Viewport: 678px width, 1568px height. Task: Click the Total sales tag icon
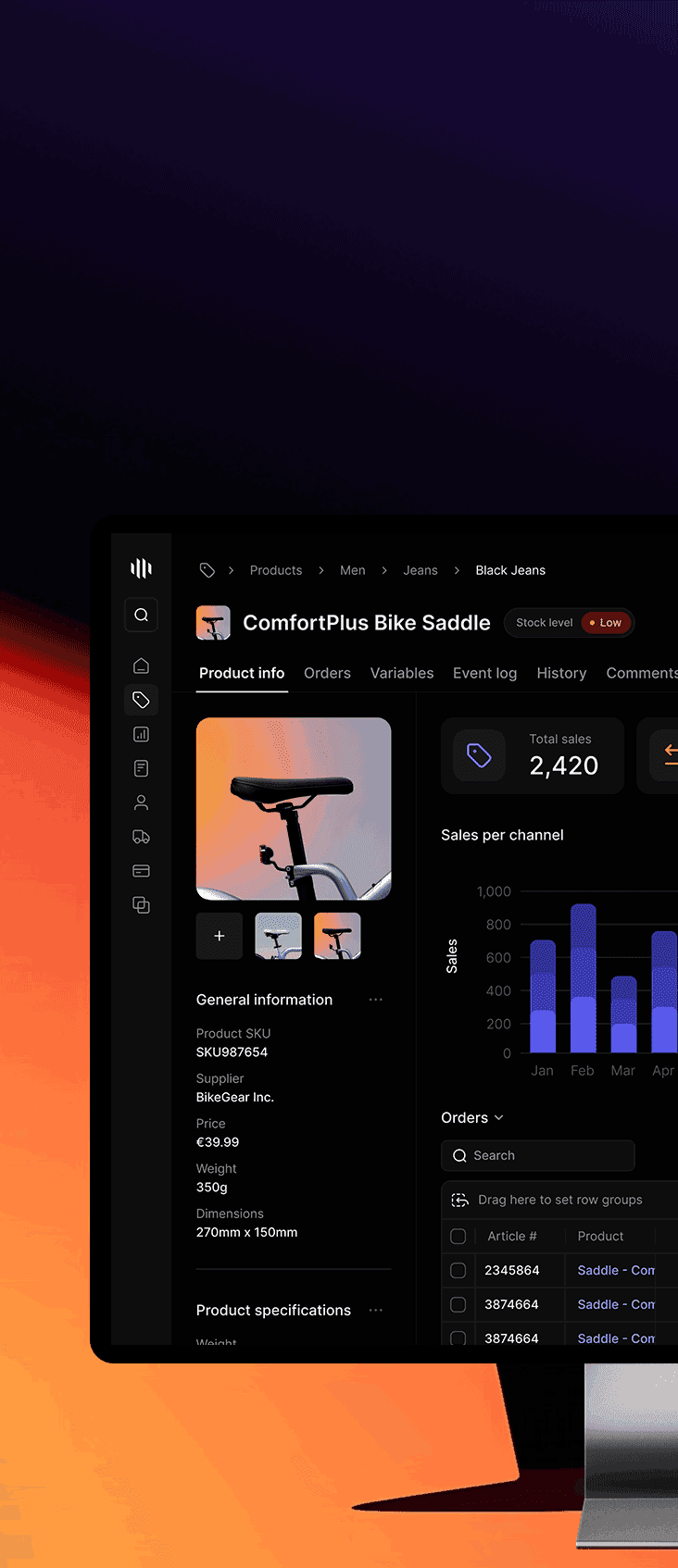tap(479, 755)
